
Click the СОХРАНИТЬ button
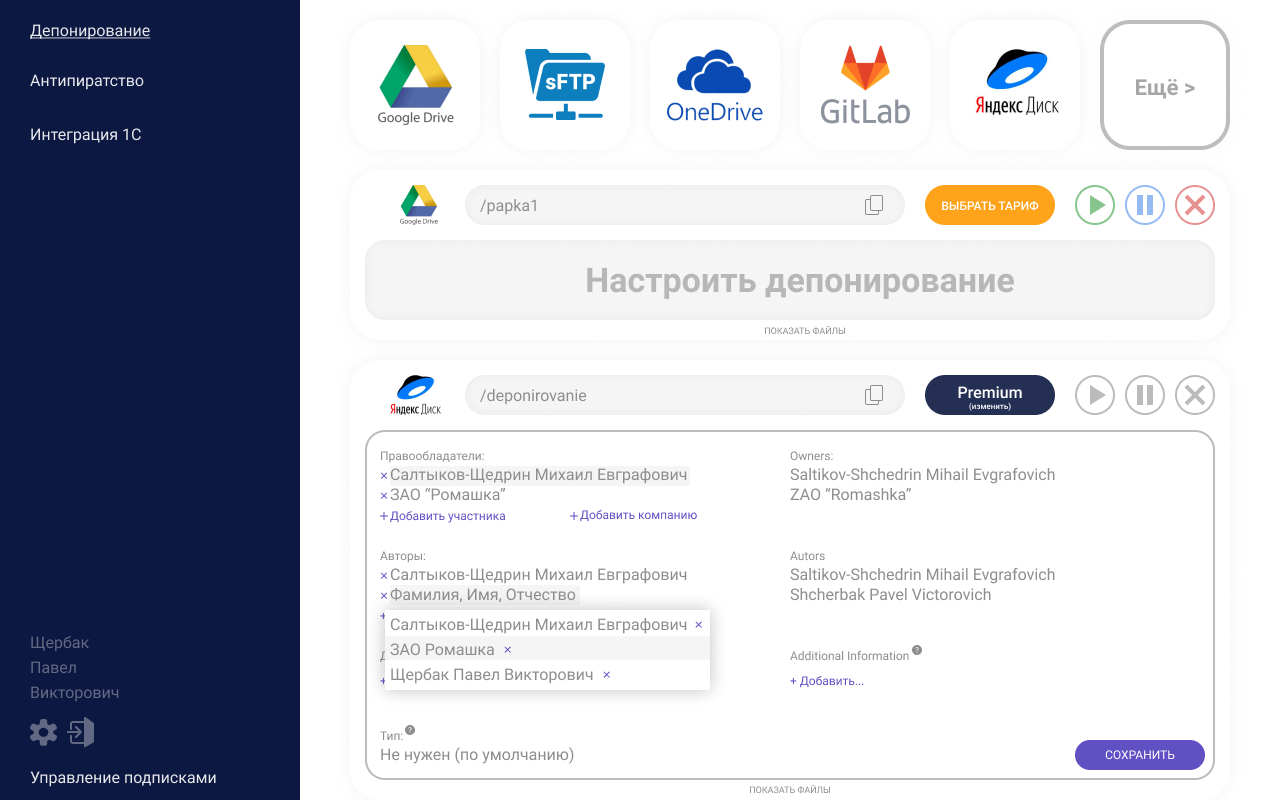(1140, 755)
